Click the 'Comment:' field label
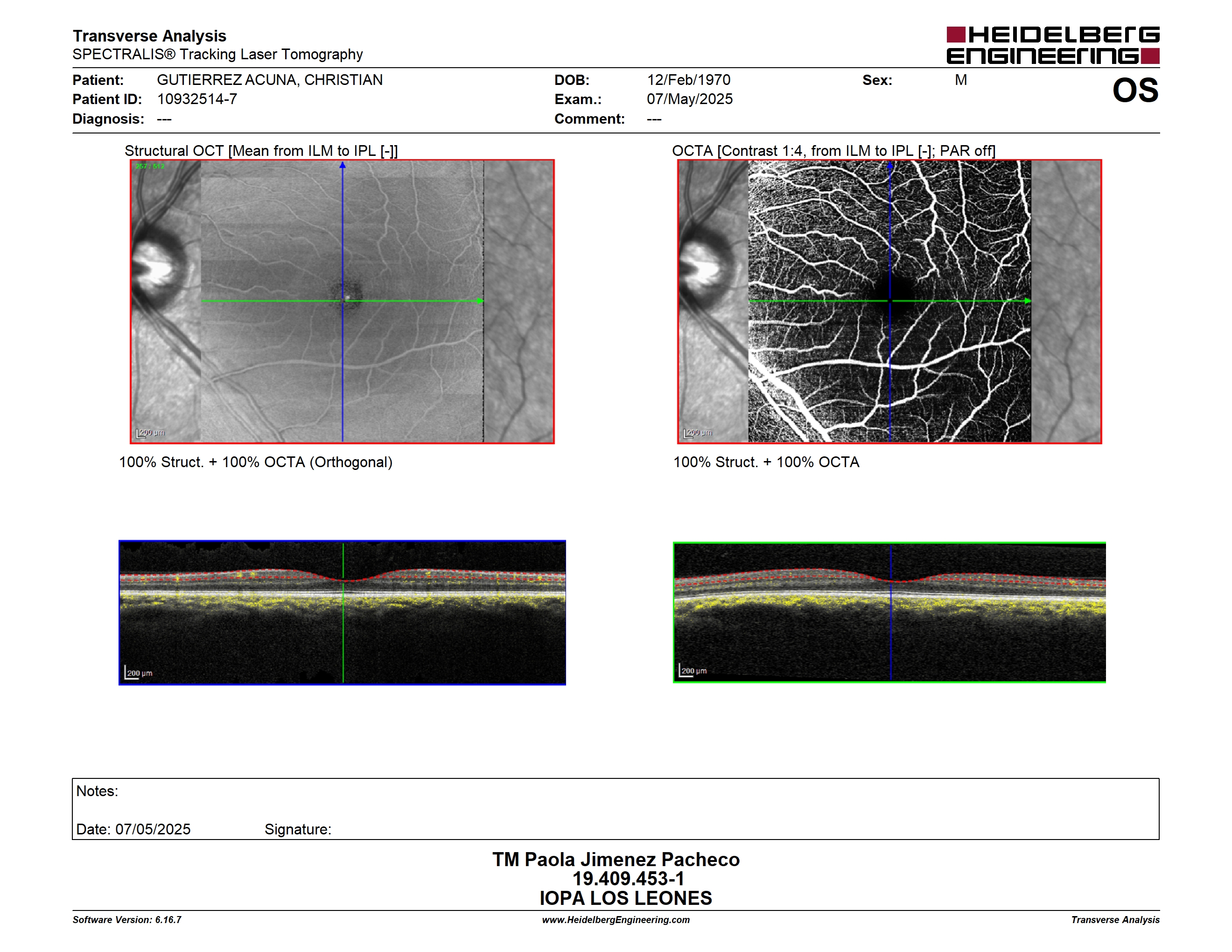1232x952 pixels. tap(589, 119)
